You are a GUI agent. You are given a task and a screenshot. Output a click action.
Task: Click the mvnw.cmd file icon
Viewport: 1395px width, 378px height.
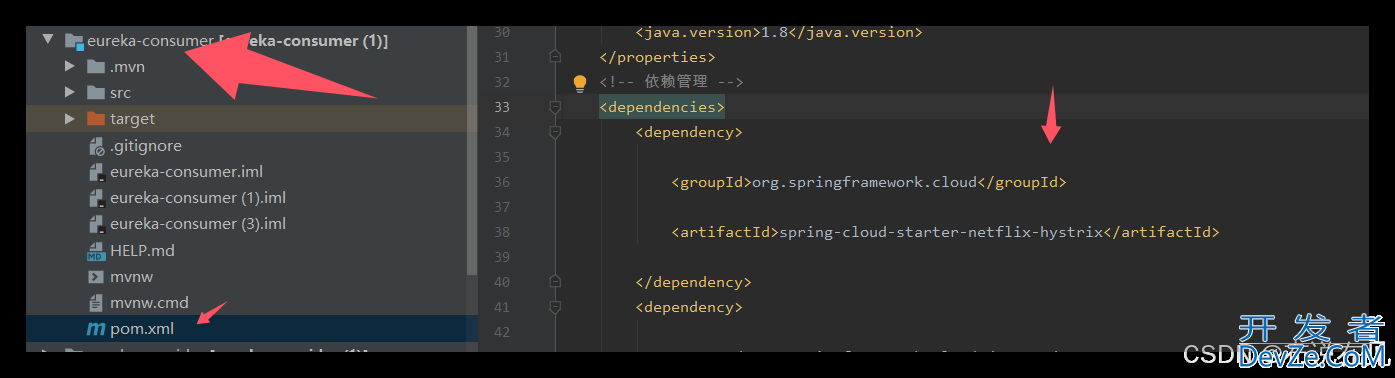pyautogui.click(x=97, y=302)
